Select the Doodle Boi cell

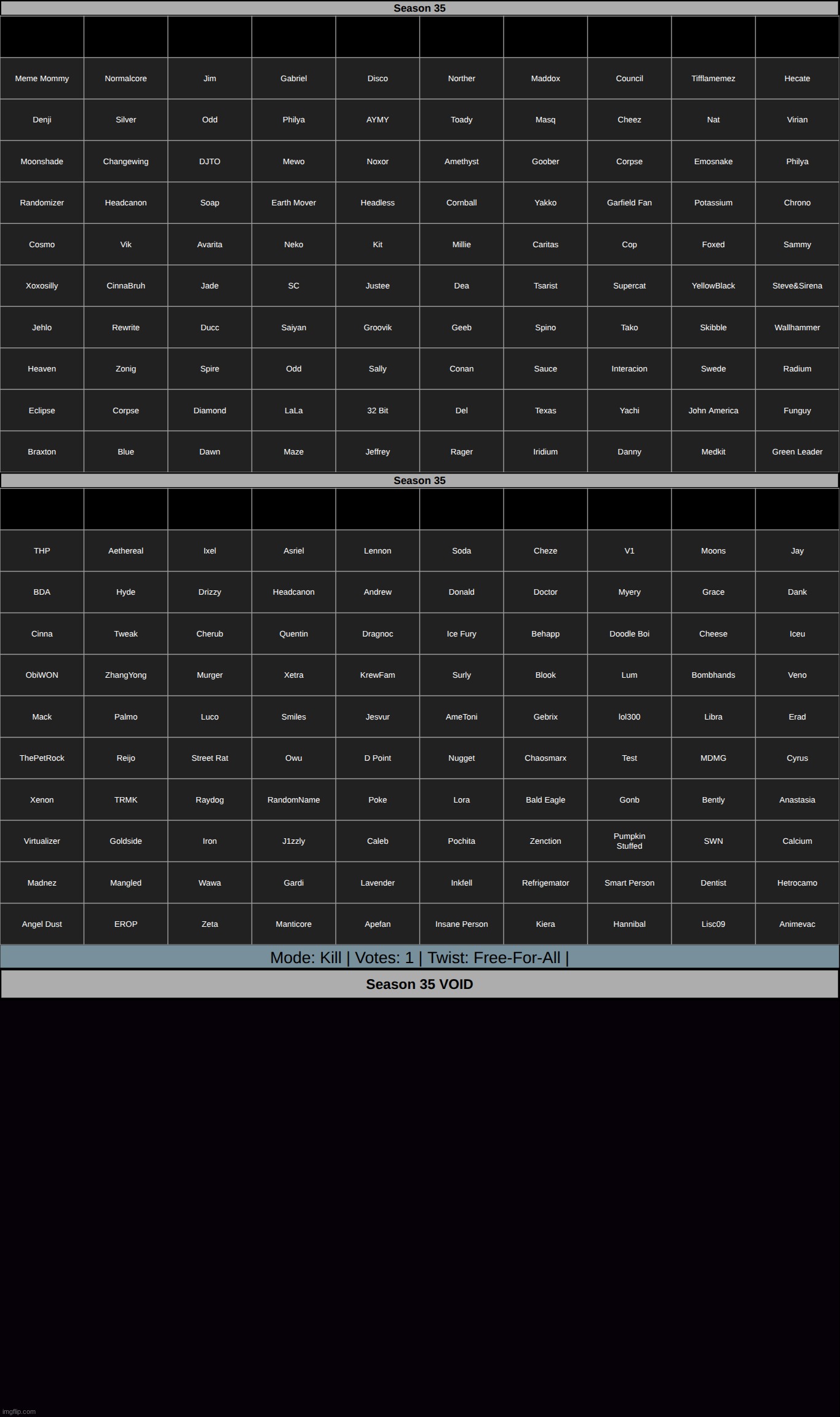(x=629, y=634)
